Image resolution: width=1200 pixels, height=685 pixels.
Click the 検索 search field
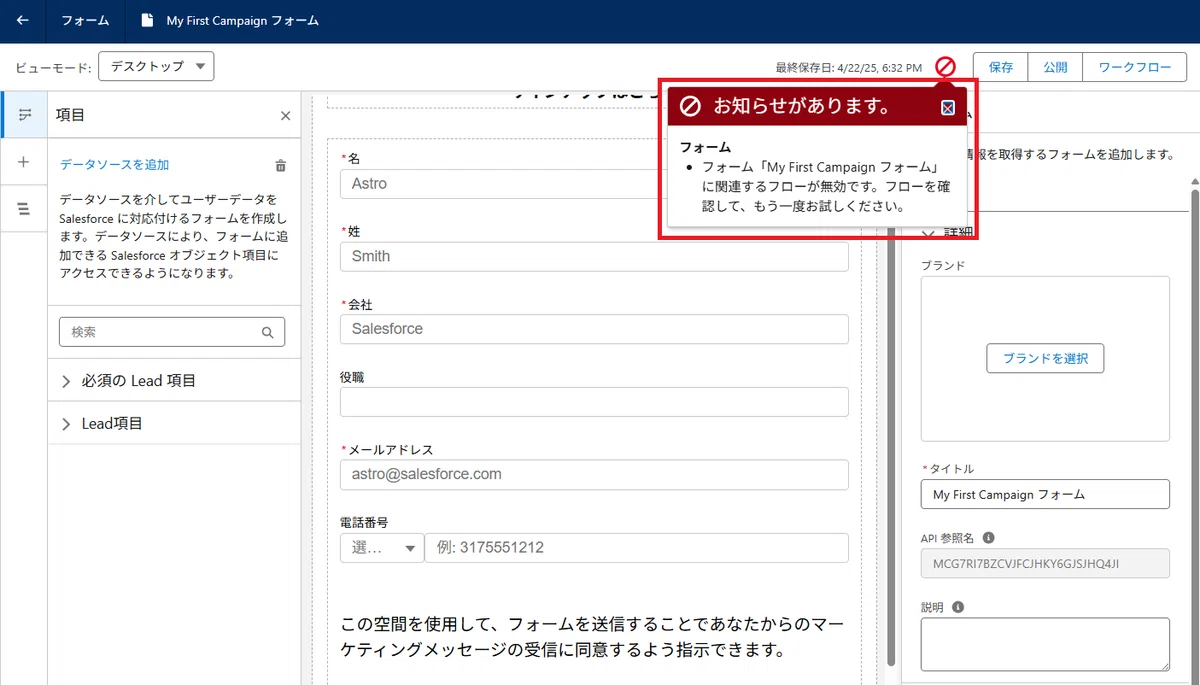[x=172, y=332]
